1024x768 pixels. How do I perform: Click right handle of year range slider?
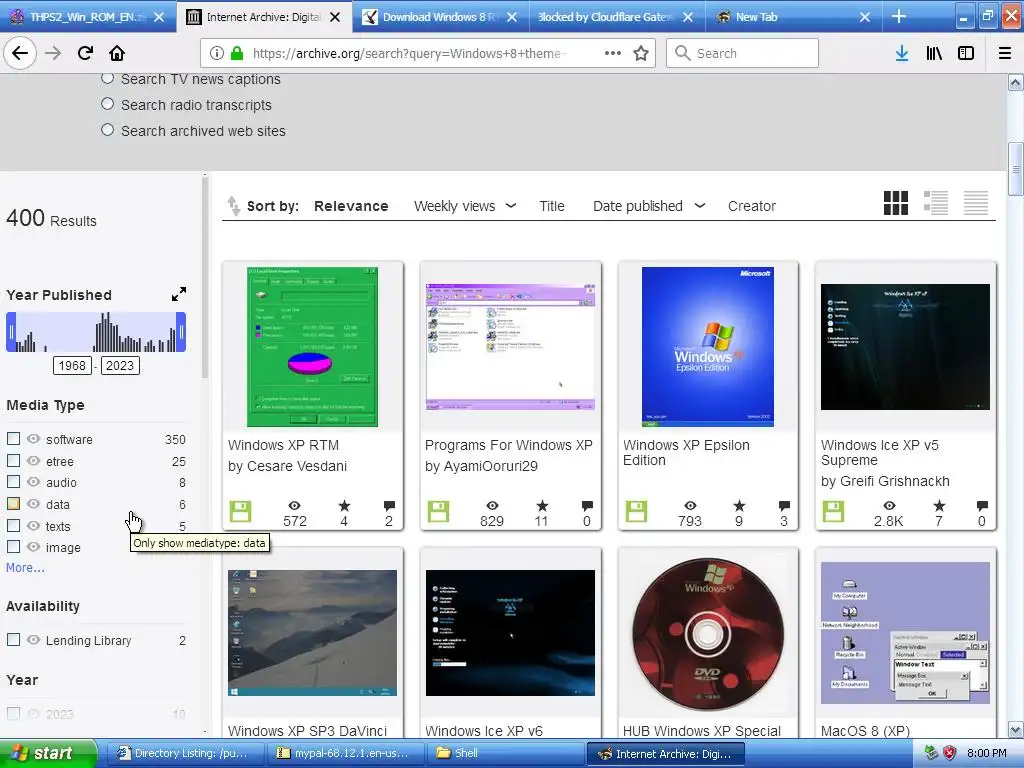181,332
